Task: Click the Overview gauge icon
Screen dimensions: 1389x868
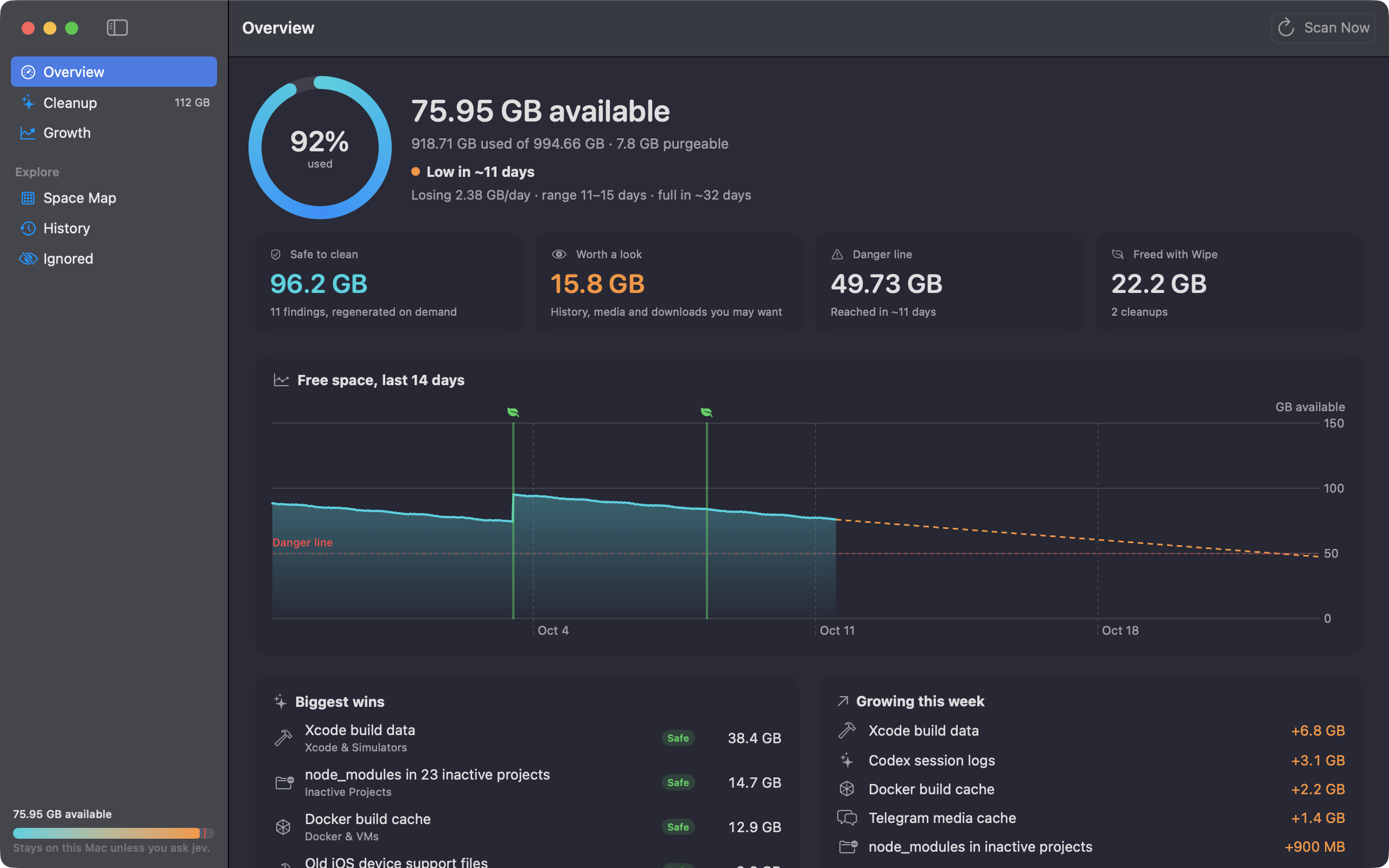Action: tap(28, 72)
